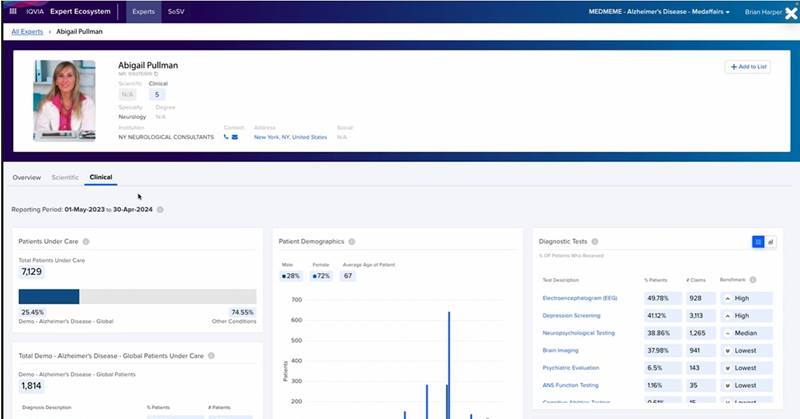This screenshot has height=419, width=800.
Task: Expand the MEDMEME Alzheimer's Disease workspace dropdown
Action: pos(659,12)
